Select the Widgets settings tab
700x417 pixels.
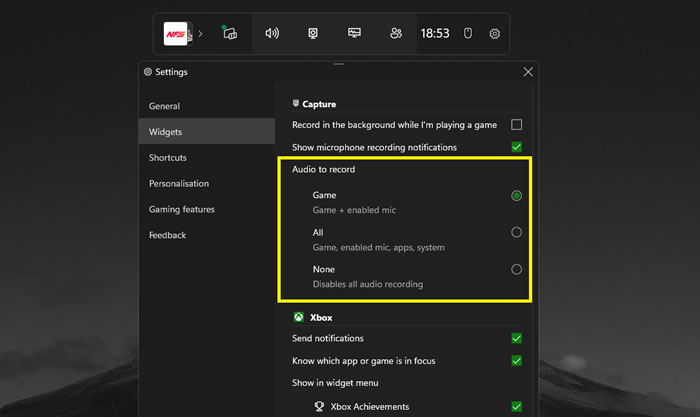tap(207, 131)
